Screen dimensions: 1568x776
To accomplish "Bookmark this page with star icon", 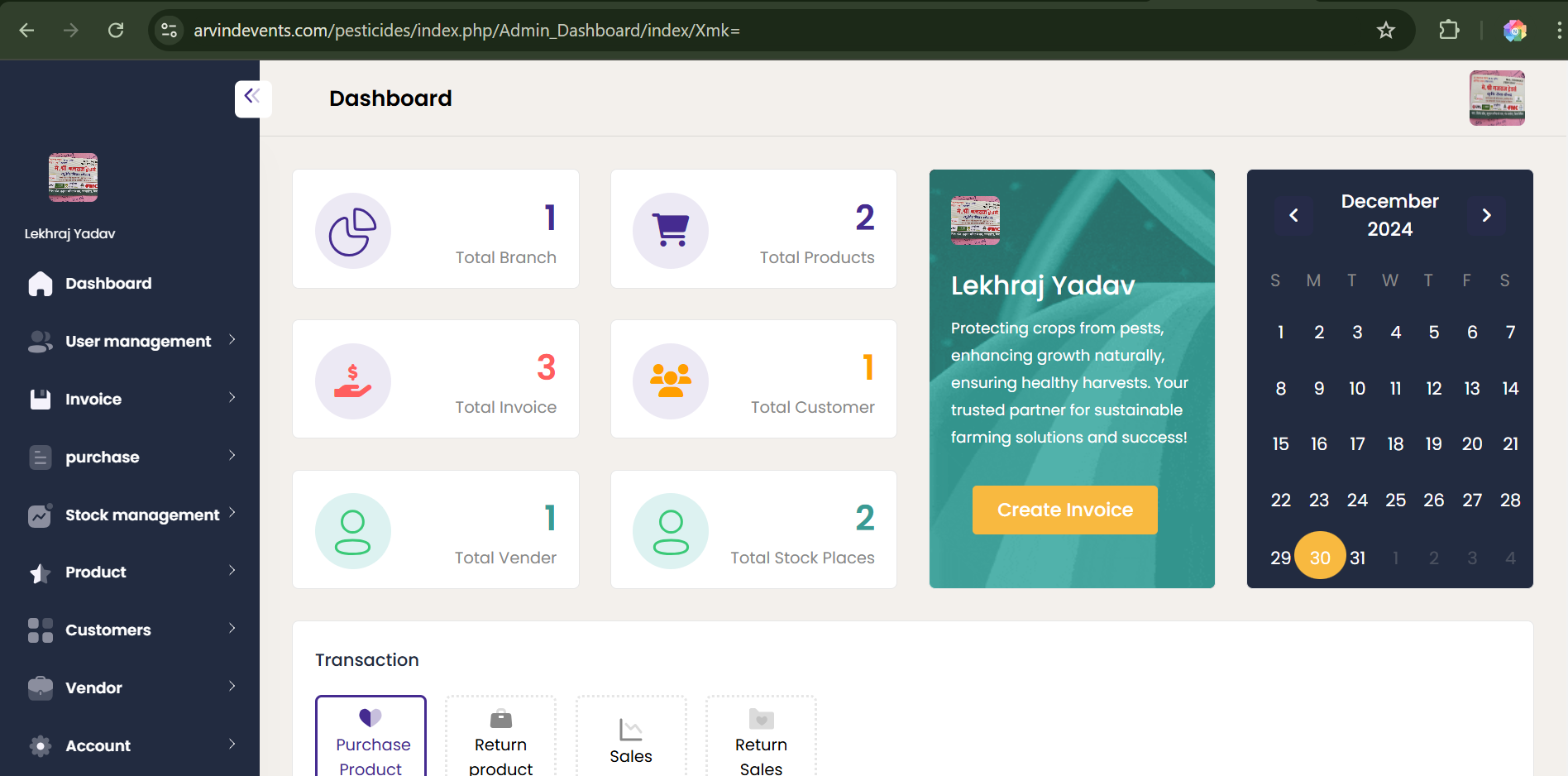I will click(1385, 31).
